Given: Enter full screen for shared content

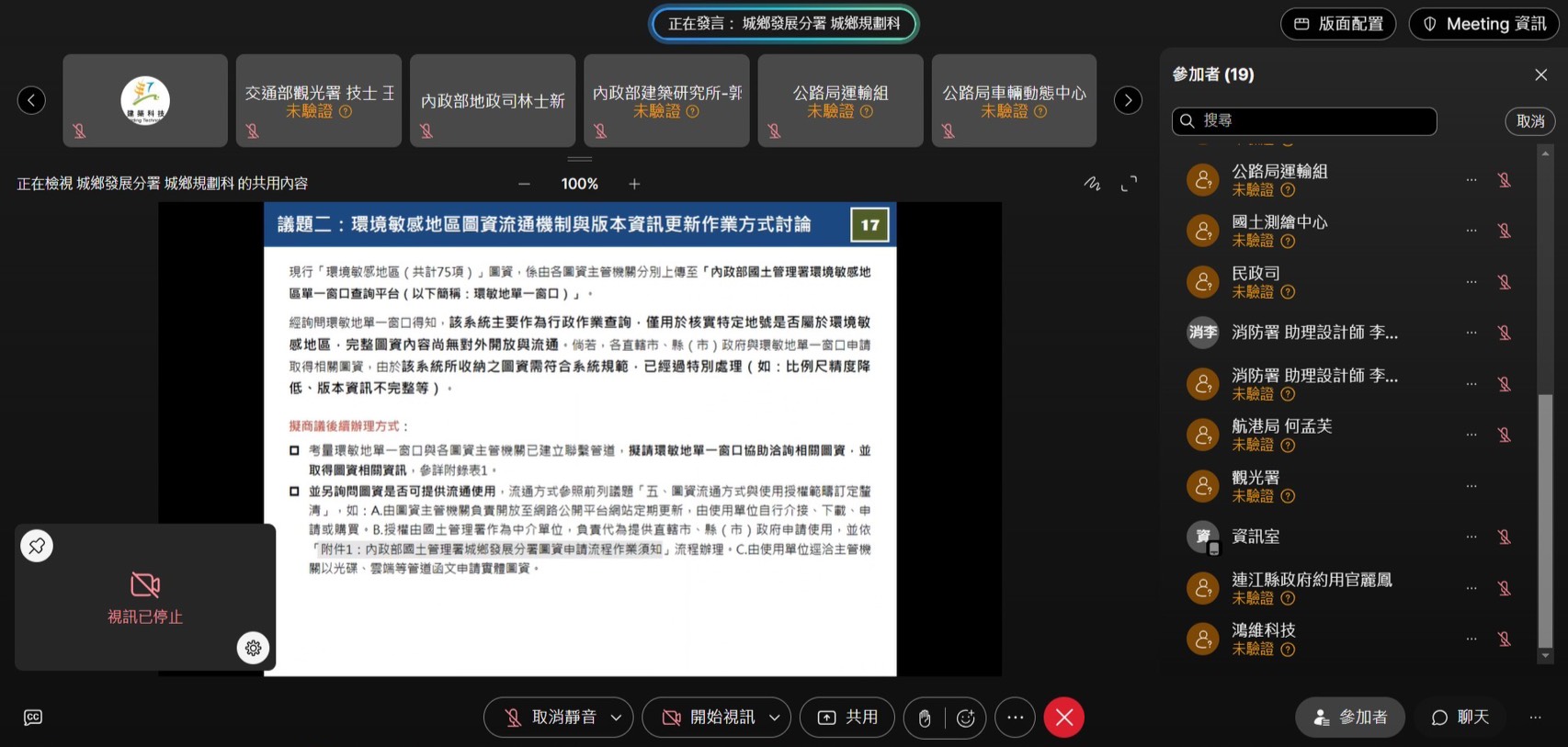Looking at the screenshot, I should coord(1129,184).
